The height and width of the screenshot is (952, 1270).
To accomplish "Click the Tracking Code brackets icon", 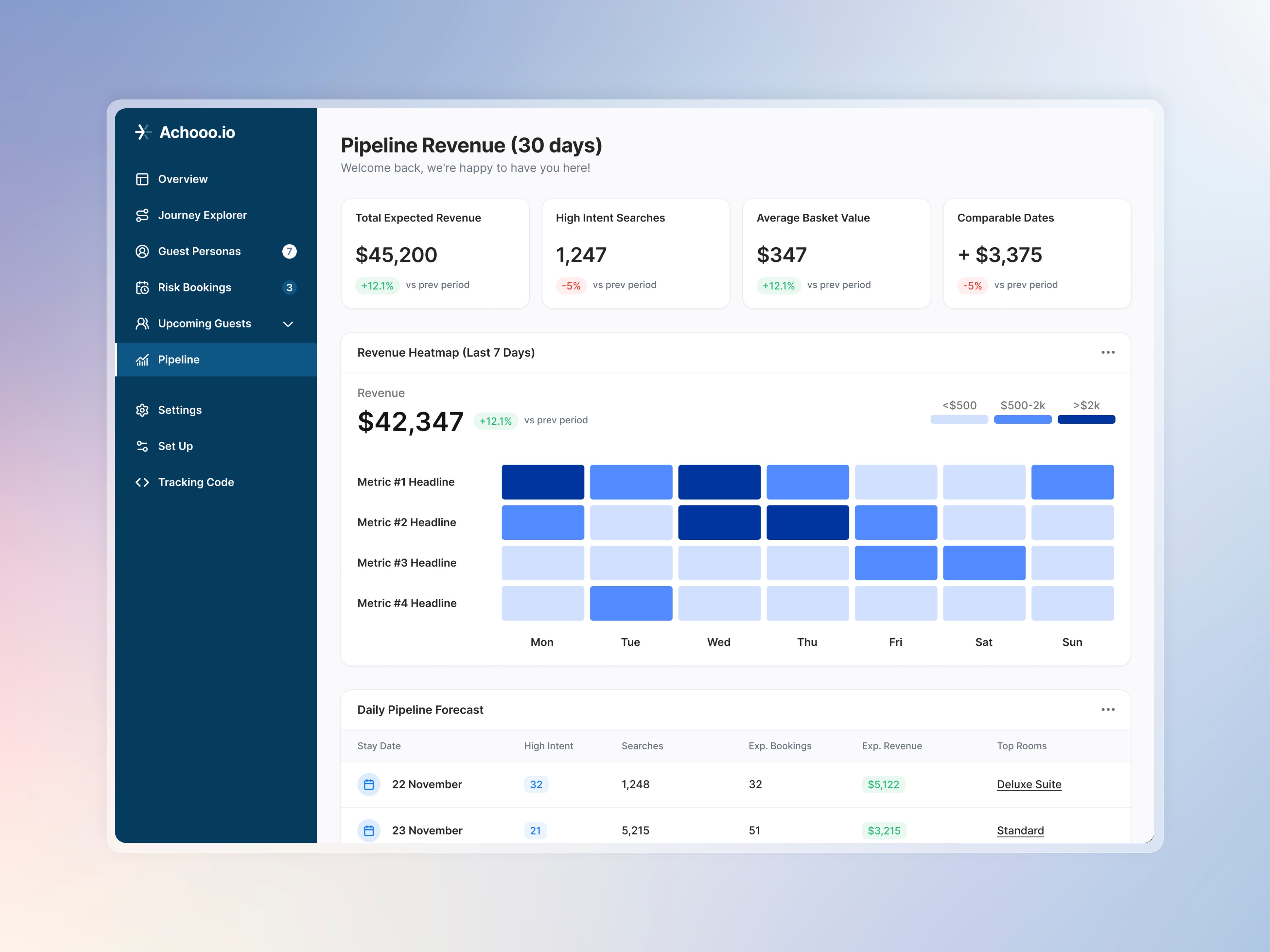I will pos(142,483).
